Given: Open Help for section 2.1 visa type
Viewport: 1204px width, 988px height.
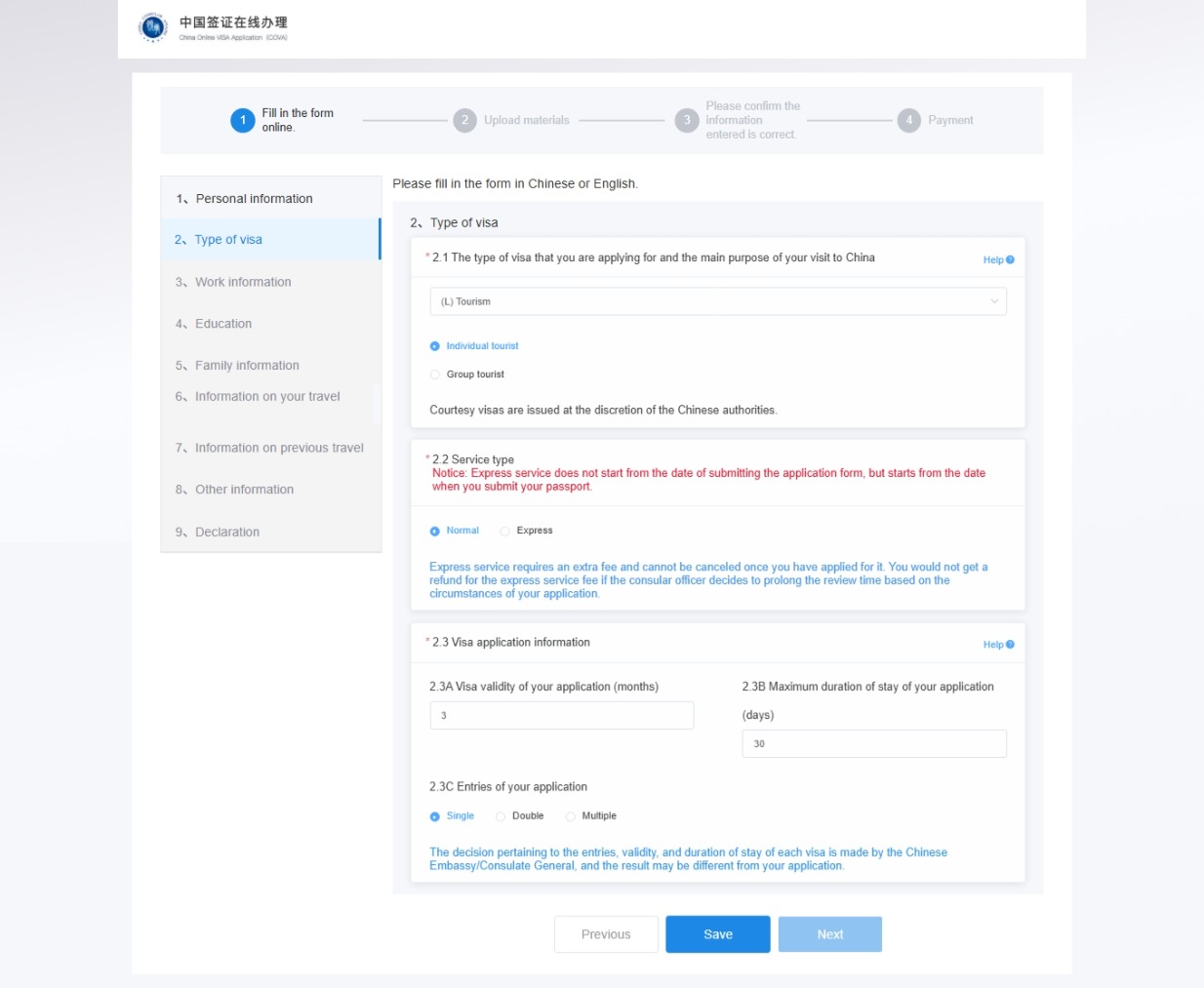Looking at the screenshot, I should pyautogui.click(x=997, y=260).
